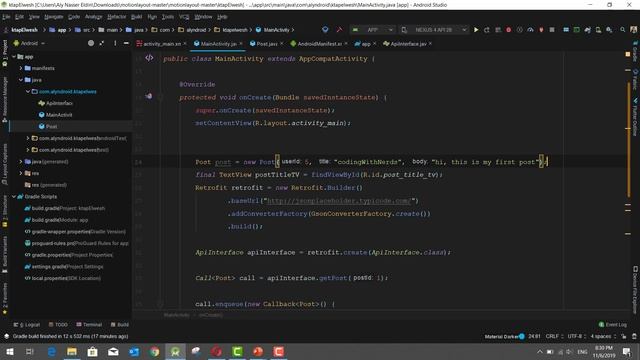Toggle the Project side tool tab
The width and height of the screenshot is (640, 360).
pyautogui.click(x=5, y=53)
